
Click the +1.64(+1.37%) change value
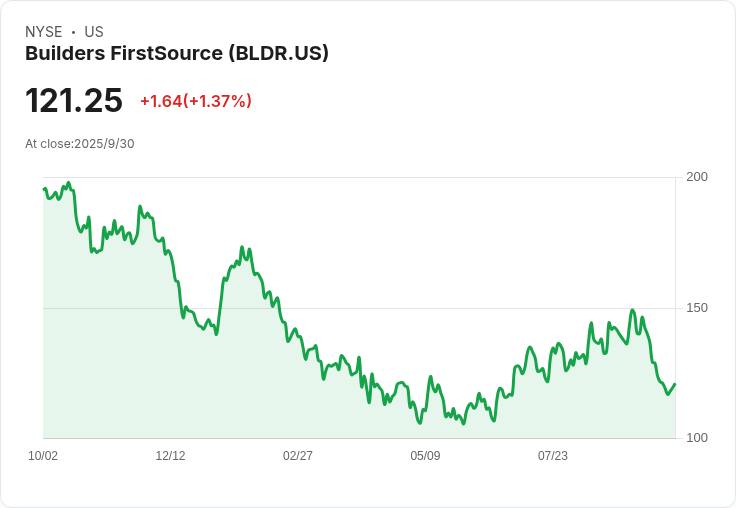196,101
